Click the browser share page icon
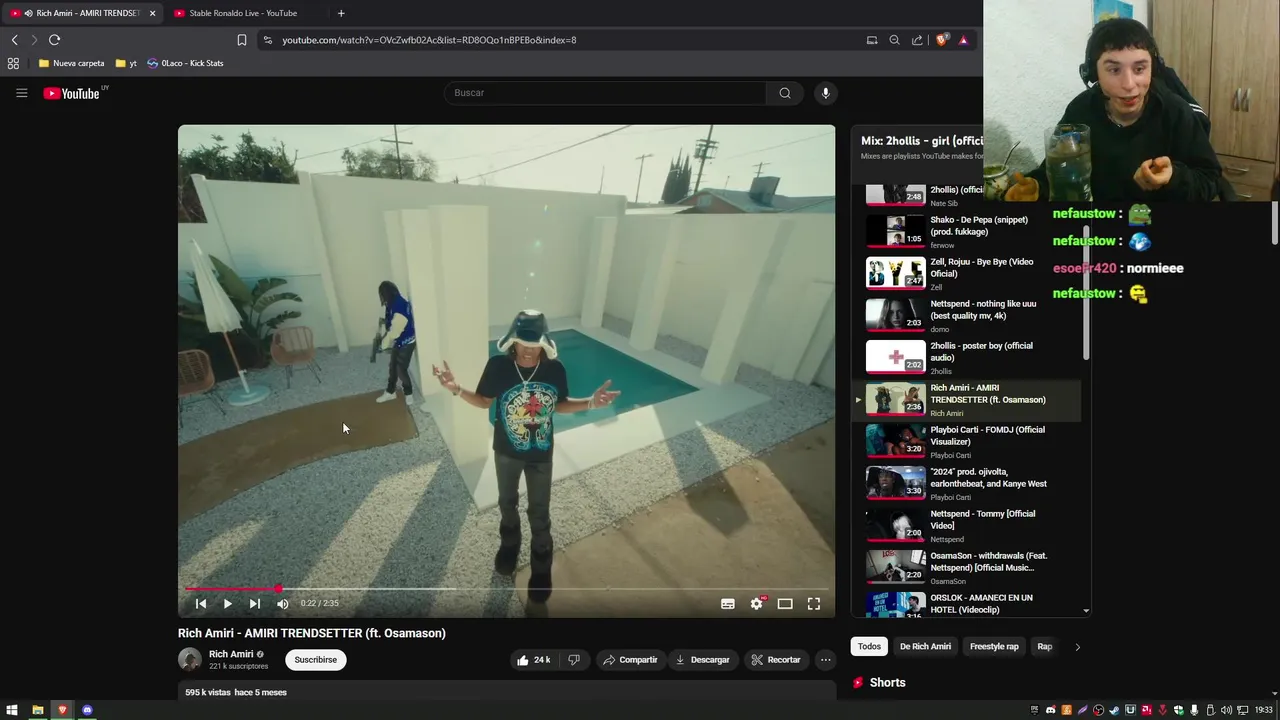Viewport: 1280px width, 720px height. [917, 40]
